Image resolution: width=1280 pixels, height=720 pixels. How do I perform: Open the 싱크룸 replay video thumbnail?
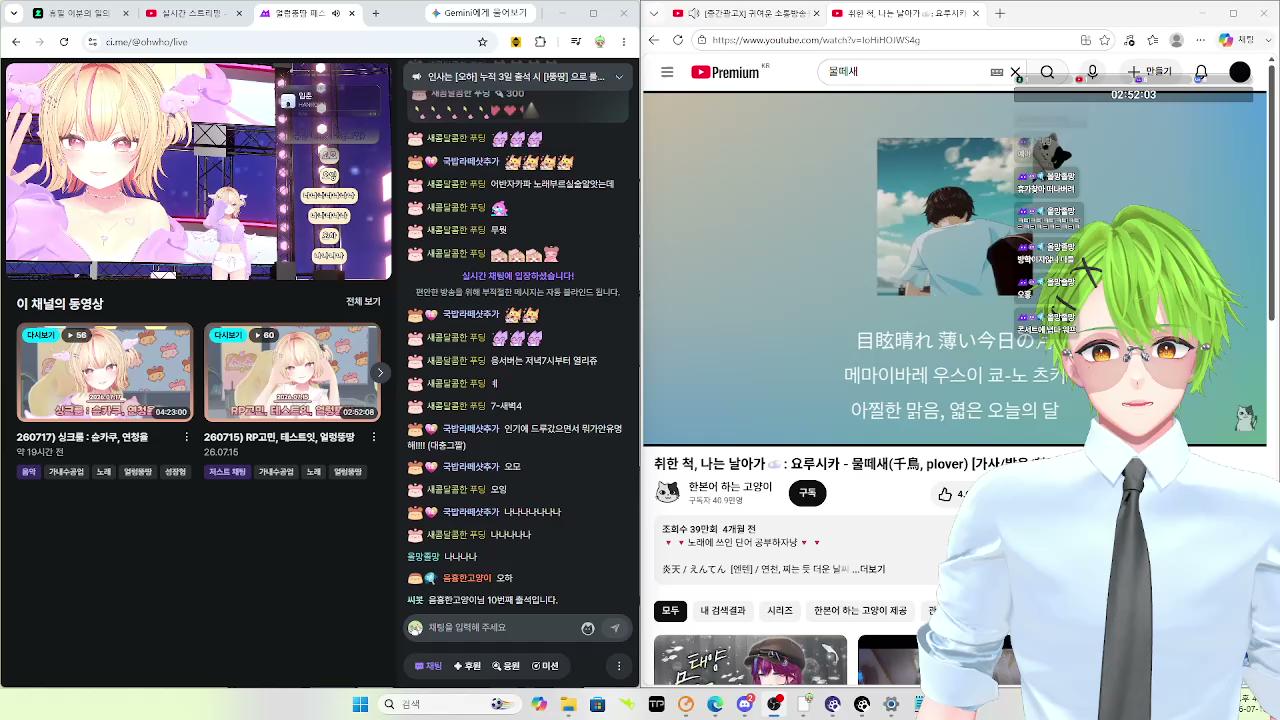tap(104, 372)
